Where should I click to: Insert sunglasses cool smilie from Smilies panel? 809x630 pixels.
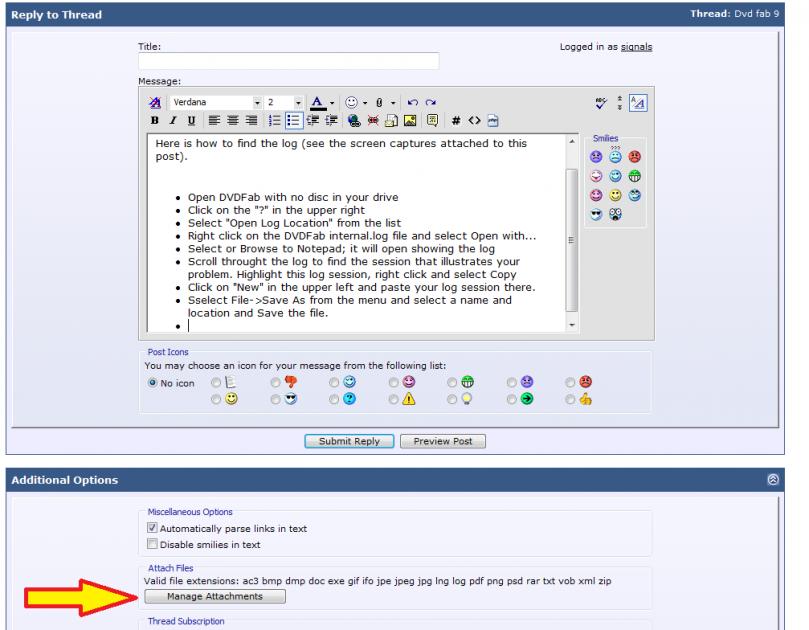596,214
